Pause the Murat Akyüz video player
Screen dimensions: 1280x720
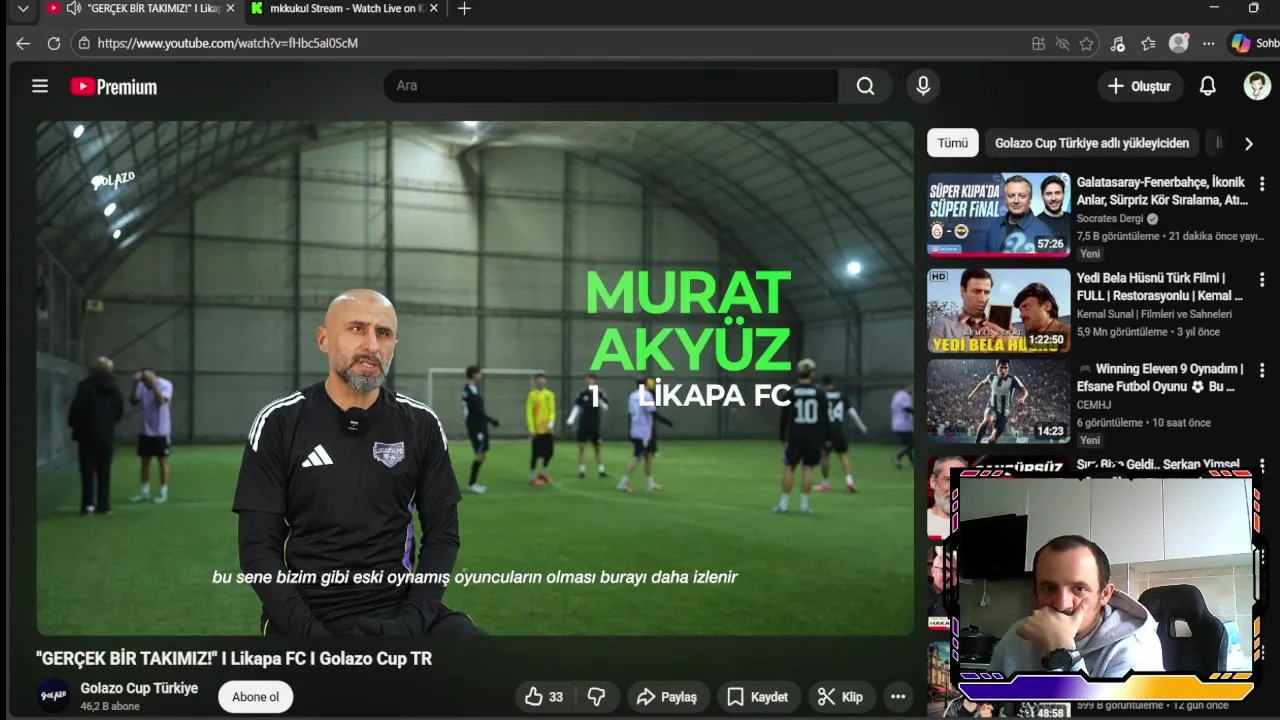tap(475, 378)
